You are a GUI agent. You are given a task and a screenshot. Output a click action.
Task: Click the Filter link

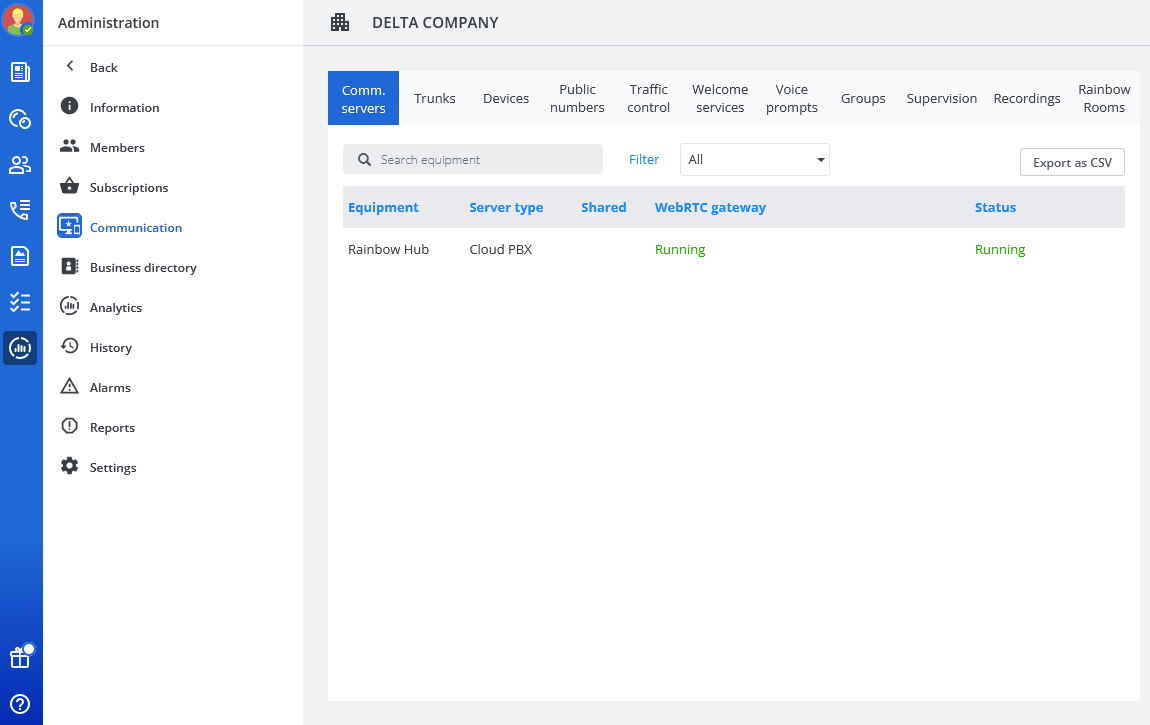tap(644, 160)
